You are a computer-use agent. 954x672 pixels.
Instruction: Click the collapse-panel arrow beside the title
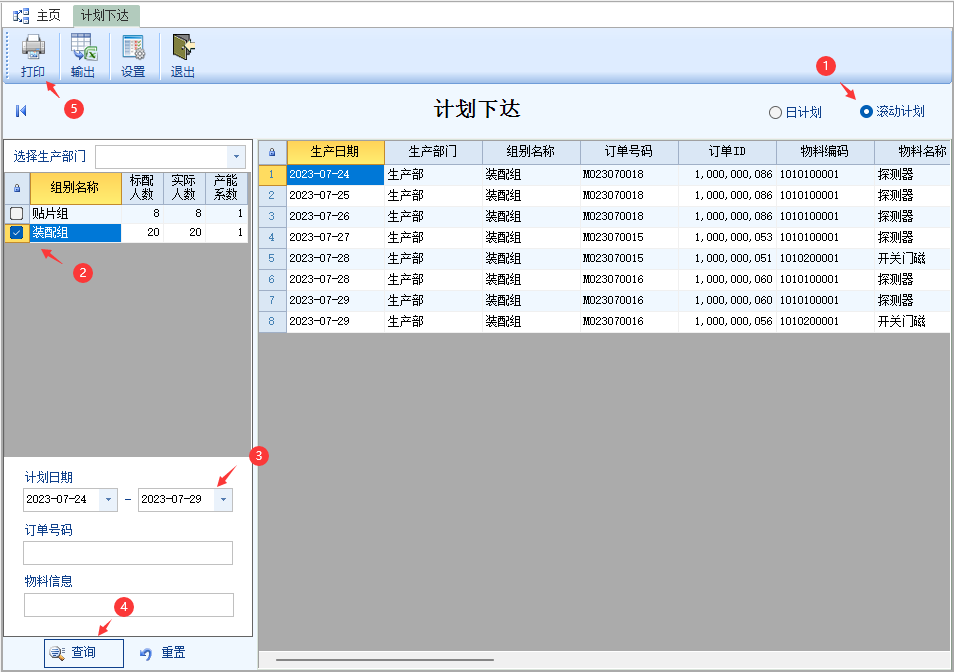coord(21,111)
